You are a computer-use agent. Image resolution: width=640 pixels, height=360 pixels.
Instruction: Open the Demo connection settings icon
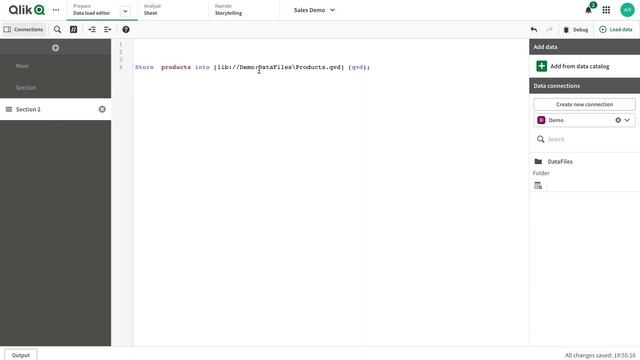(618, 120)
